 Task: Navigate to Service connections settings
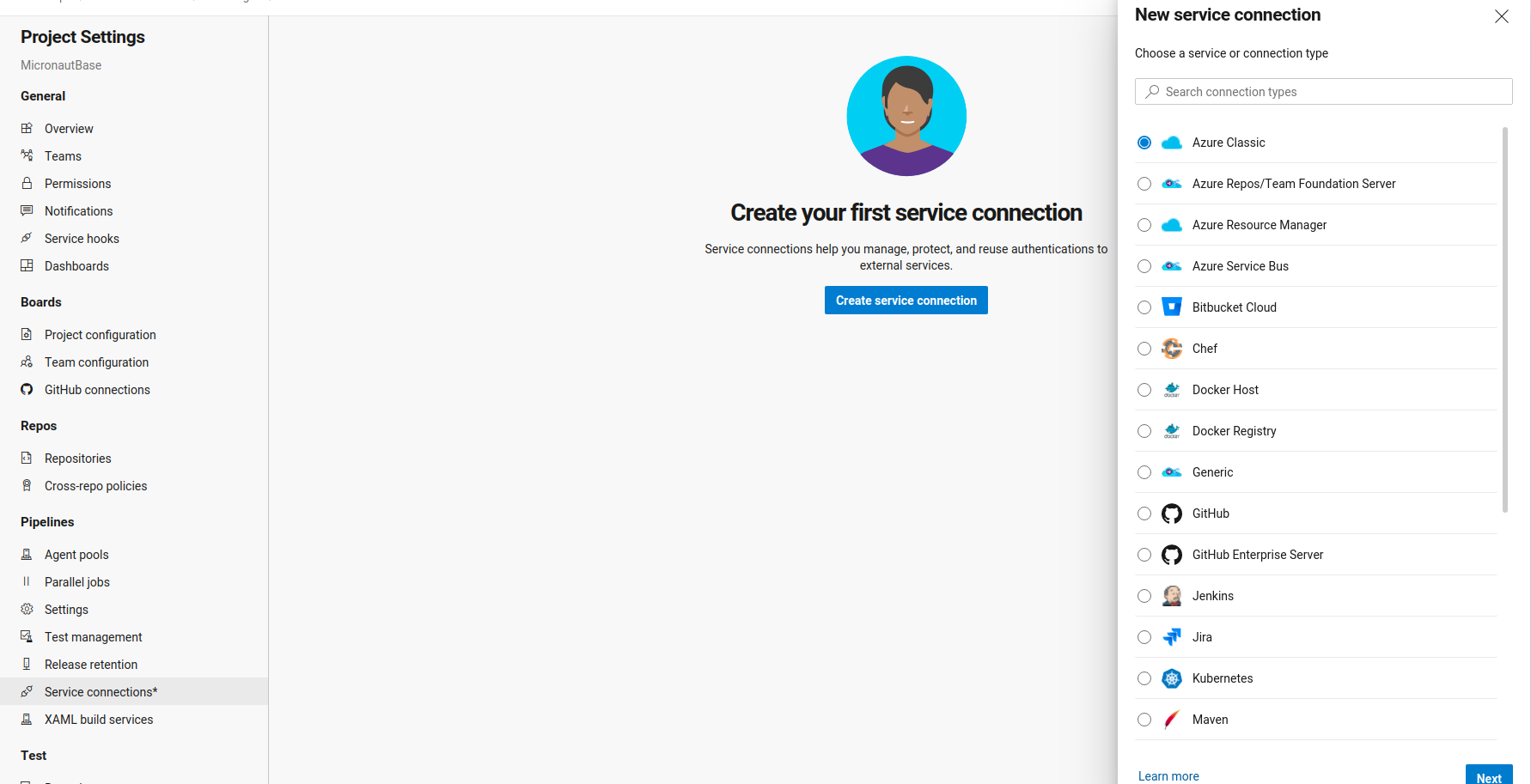click(134, 691)
